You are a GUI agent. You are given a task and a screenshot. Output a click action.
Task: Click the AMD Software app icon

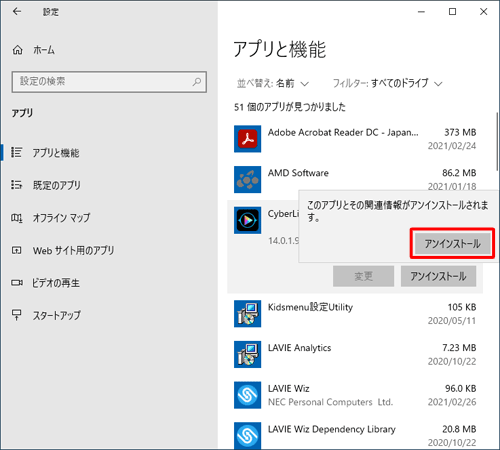tap(247, 179)
